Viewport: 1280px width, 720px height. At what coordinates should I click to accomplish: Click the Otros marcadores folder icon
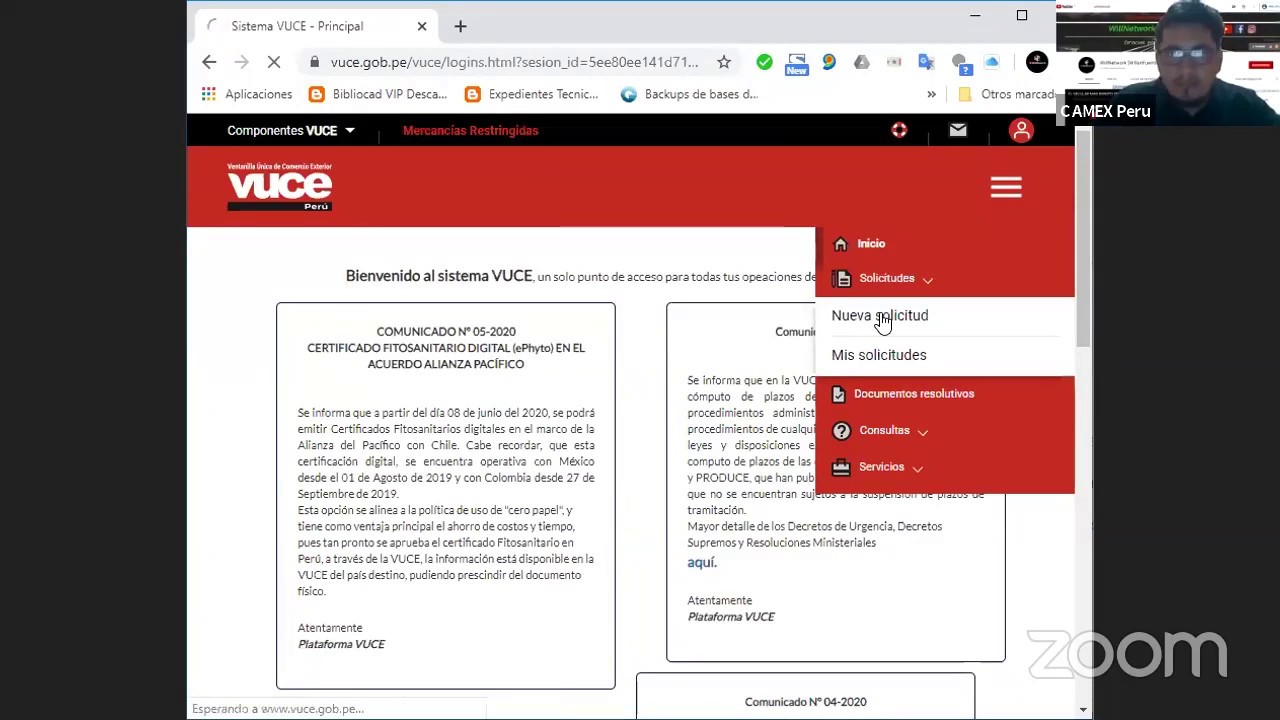coord(965,94)
